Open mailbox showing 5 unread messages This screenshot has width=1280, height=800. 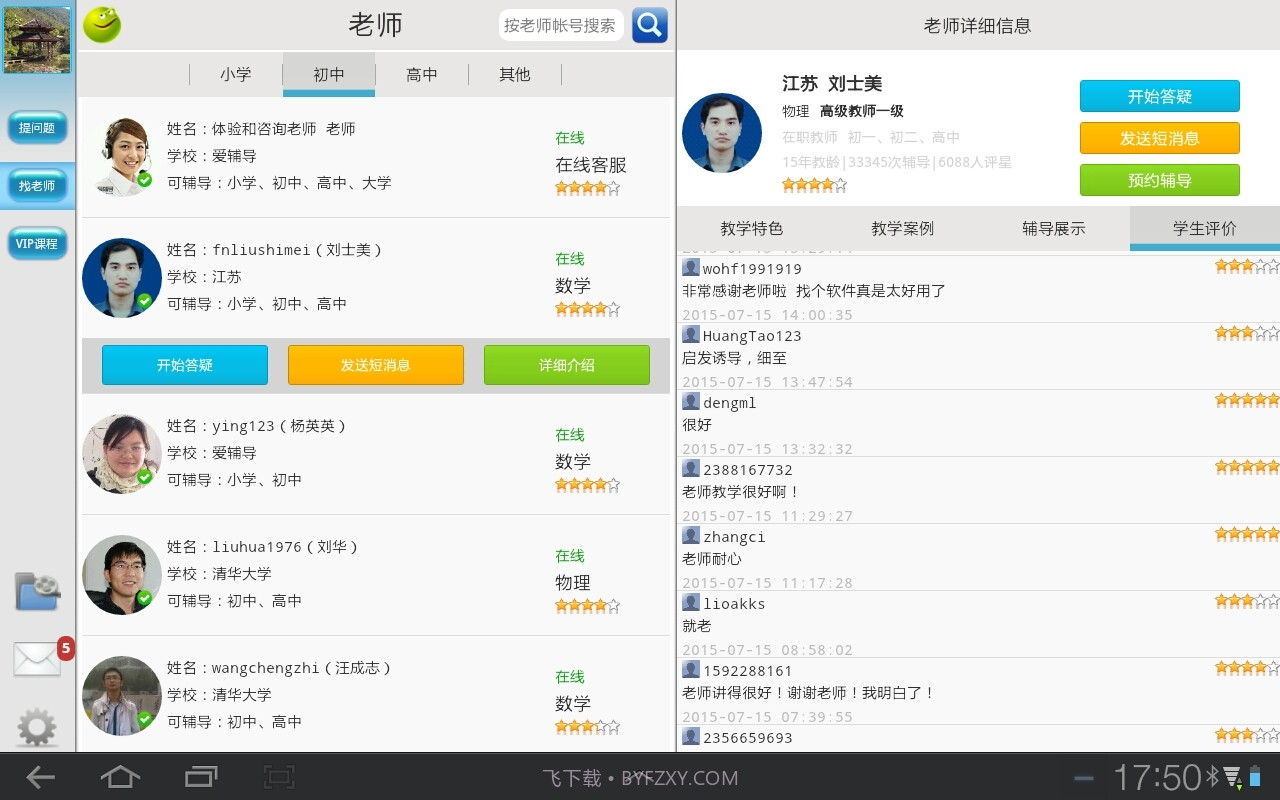click(x=38, y=660)
